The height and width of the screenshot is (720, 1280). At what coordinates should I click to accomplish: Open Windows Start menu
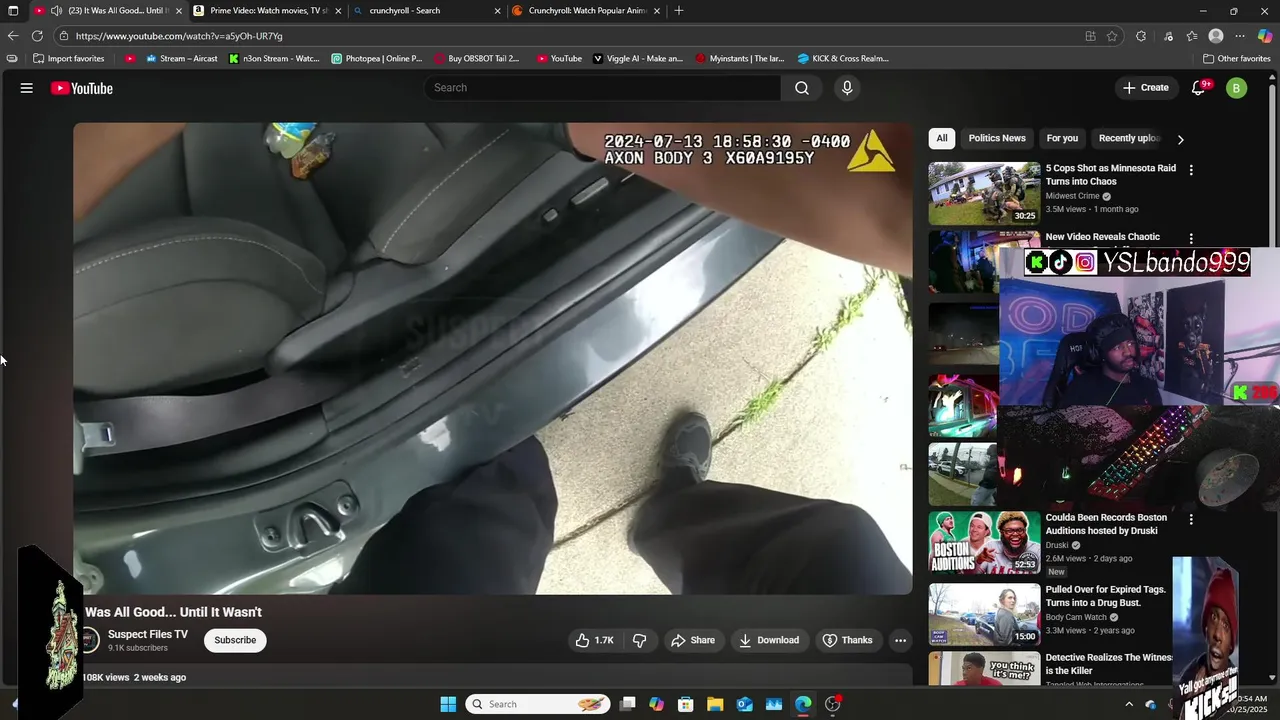tap(448, 704)
